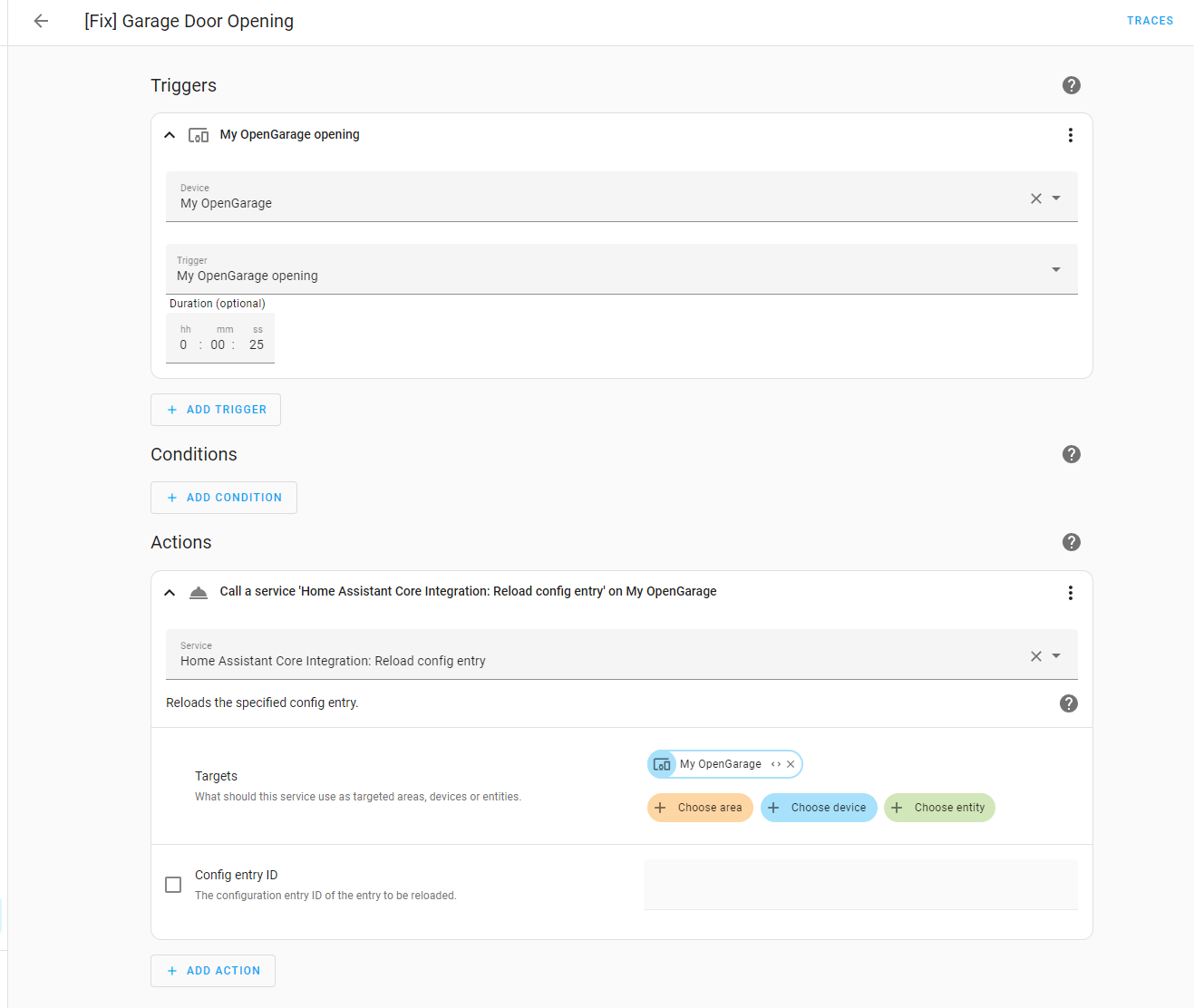This screenshot has width=1194, height=1008.
Task: Open the Service selection dropdown
Action: 1055,654
